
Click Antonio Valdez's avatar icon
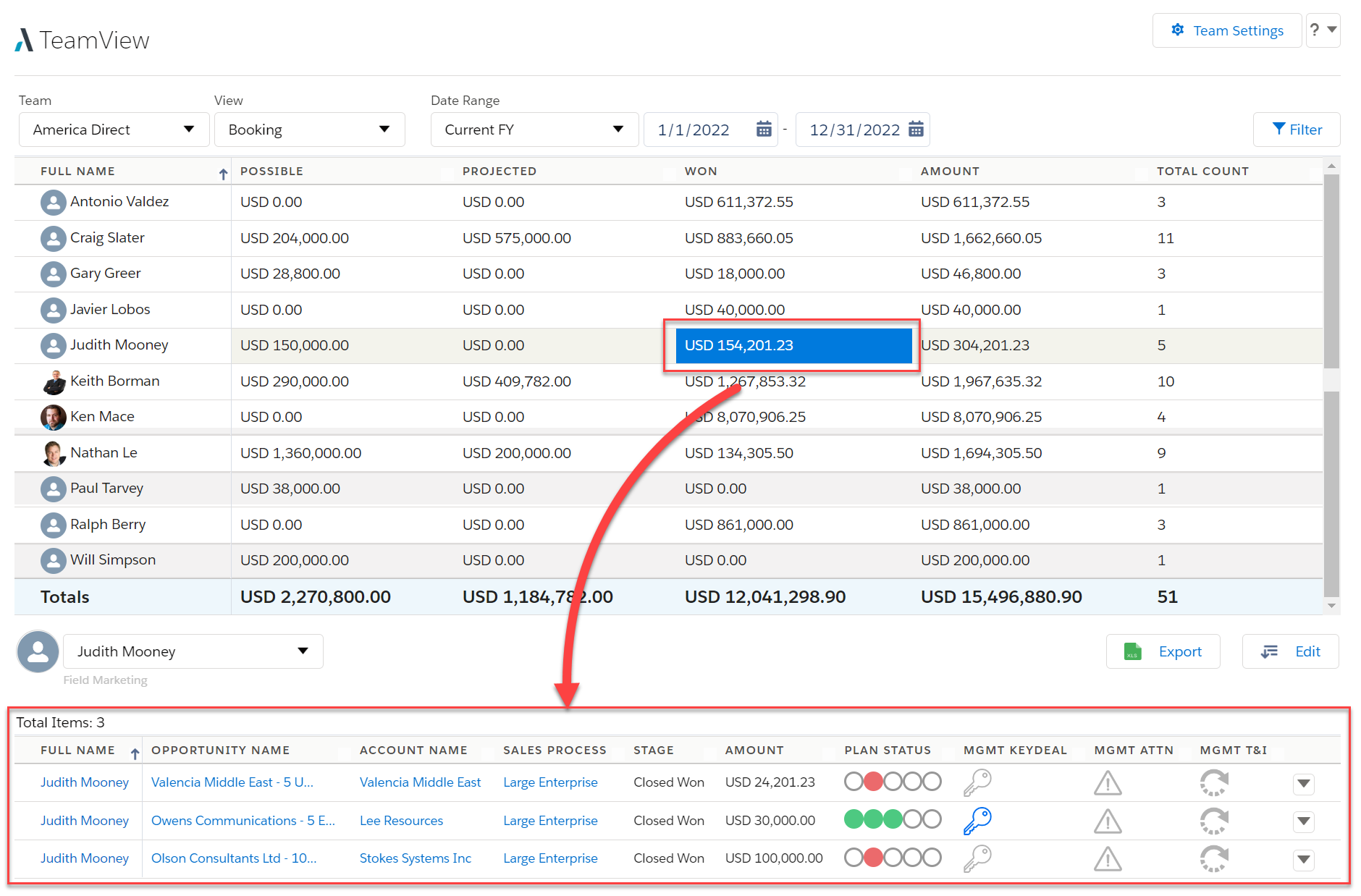tap(53, 202)
